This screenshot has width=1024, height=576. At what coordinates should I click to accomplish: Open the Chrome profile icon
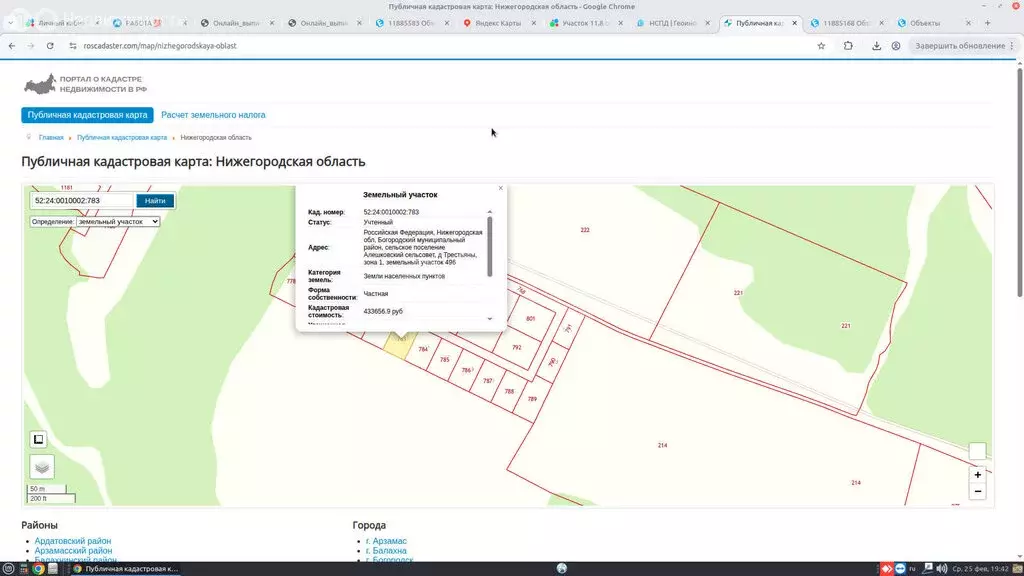[896, 46]
